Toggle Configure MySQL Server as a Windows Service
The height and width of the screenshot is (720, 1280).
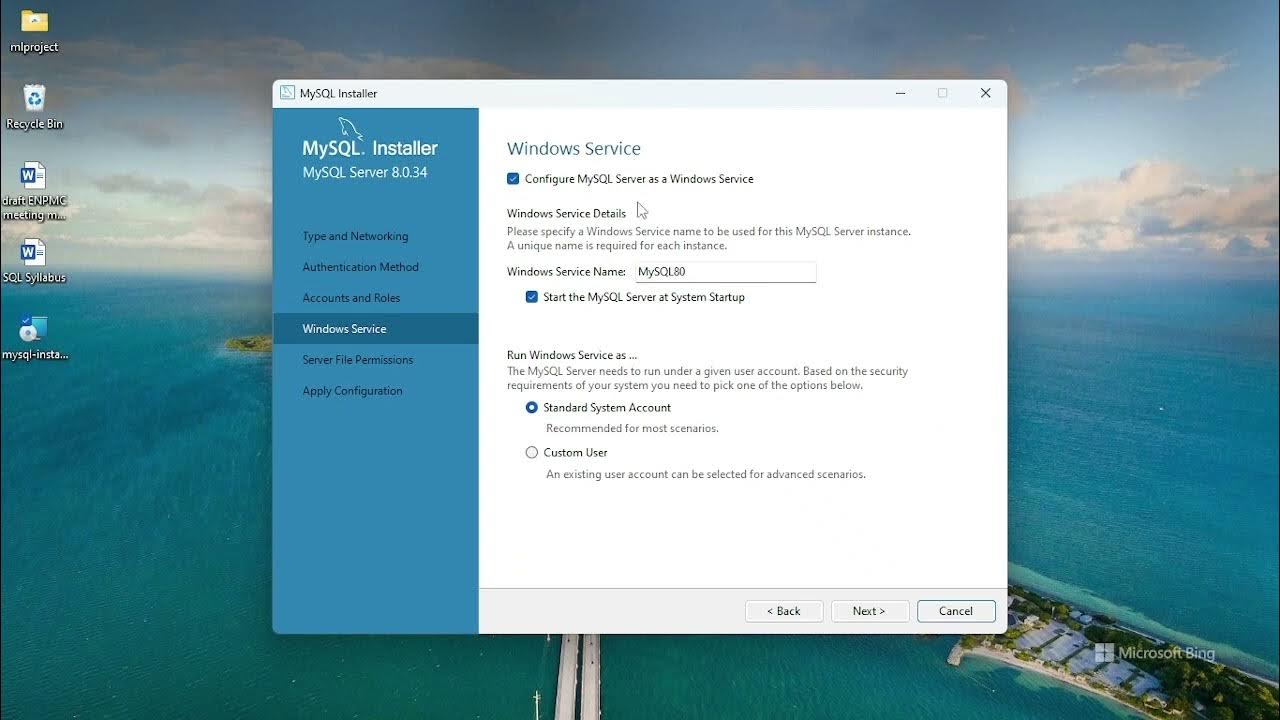click(x=513, y=179)
